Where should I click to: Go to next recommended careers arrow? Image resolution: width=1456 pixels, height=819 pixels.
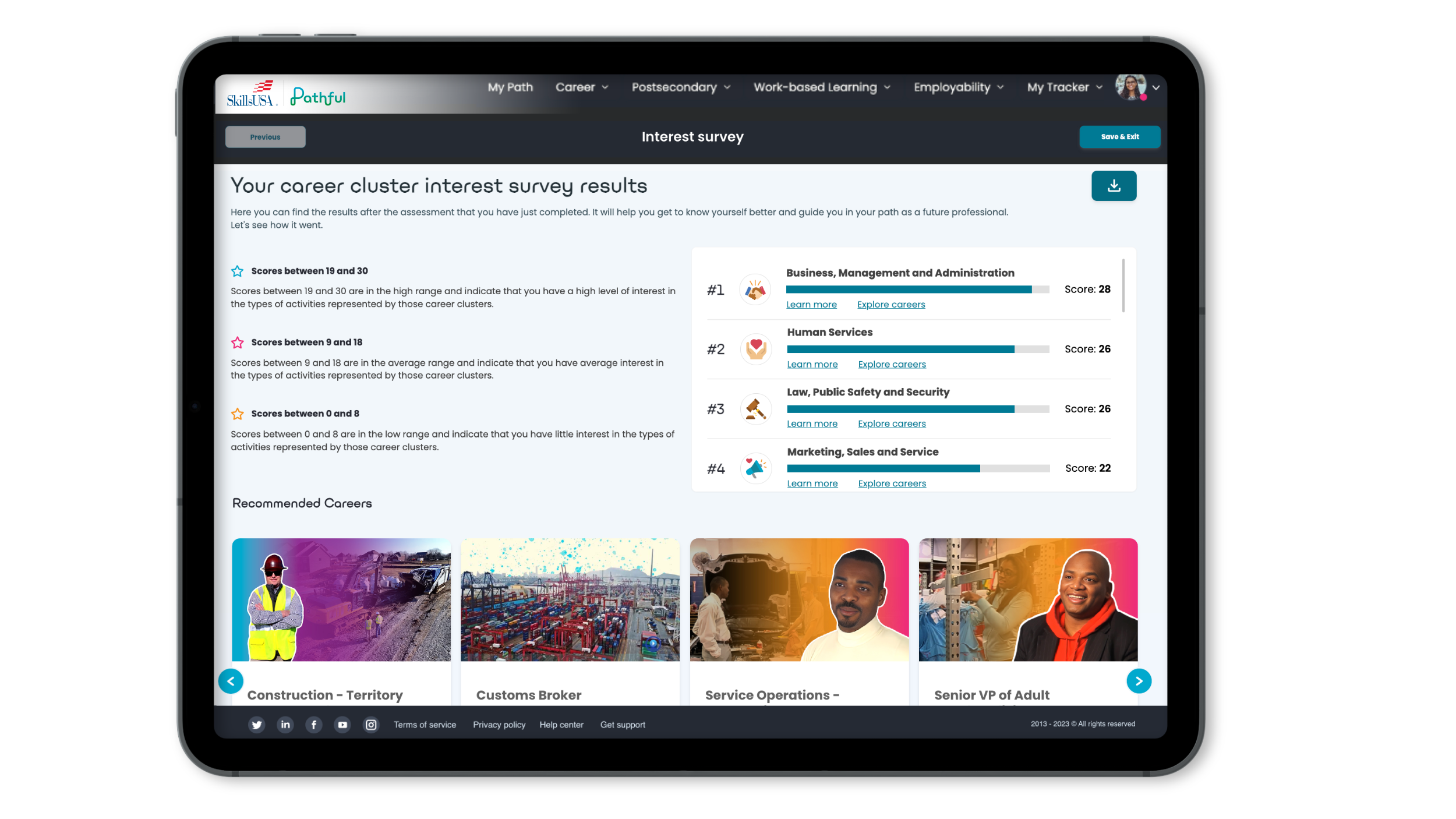coord(1139,681)
